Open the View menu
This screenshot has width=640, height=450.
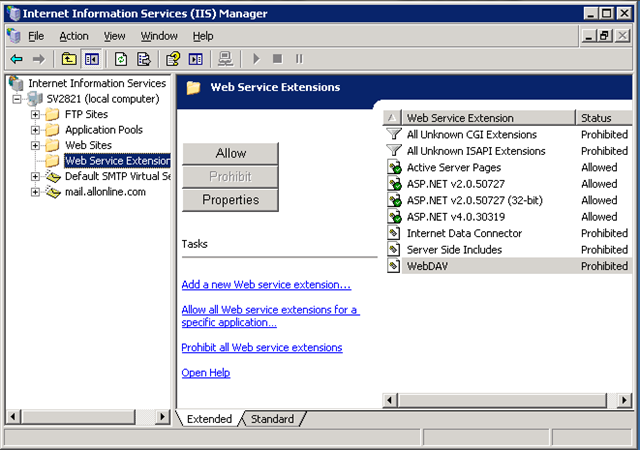(x=114, y=36)
